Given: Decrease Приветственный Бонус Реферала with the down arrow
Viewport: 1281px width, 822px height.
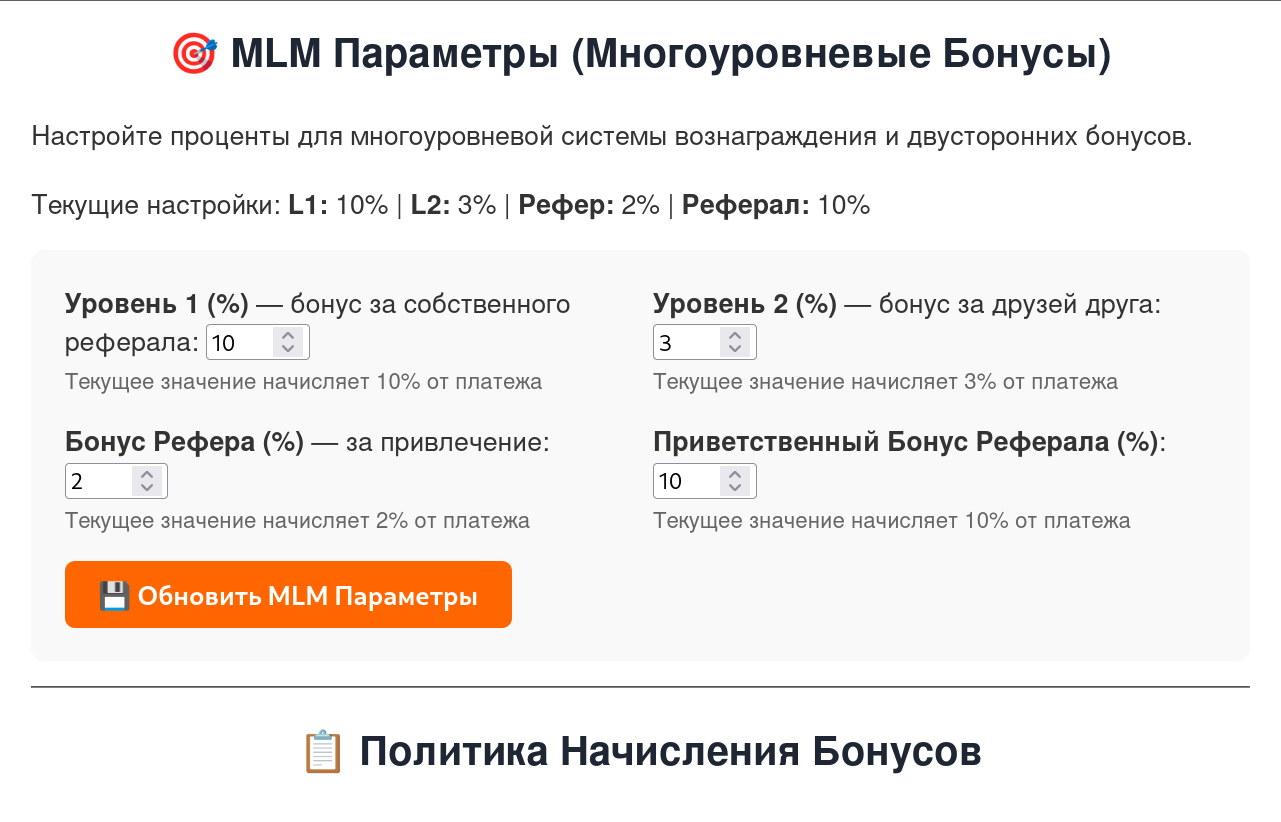Looking at the screenshot, I should [736, 489].
